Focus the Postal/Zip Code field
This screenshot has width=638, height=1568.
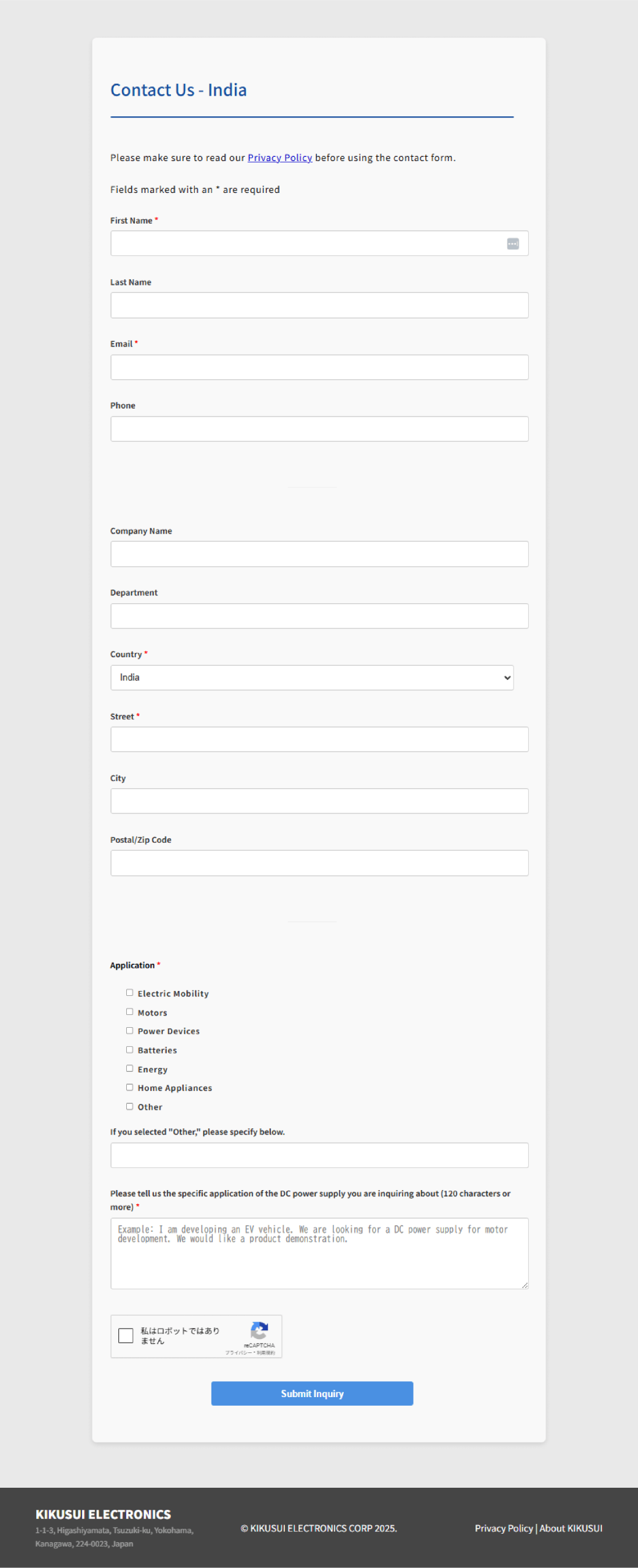[319, 863]
